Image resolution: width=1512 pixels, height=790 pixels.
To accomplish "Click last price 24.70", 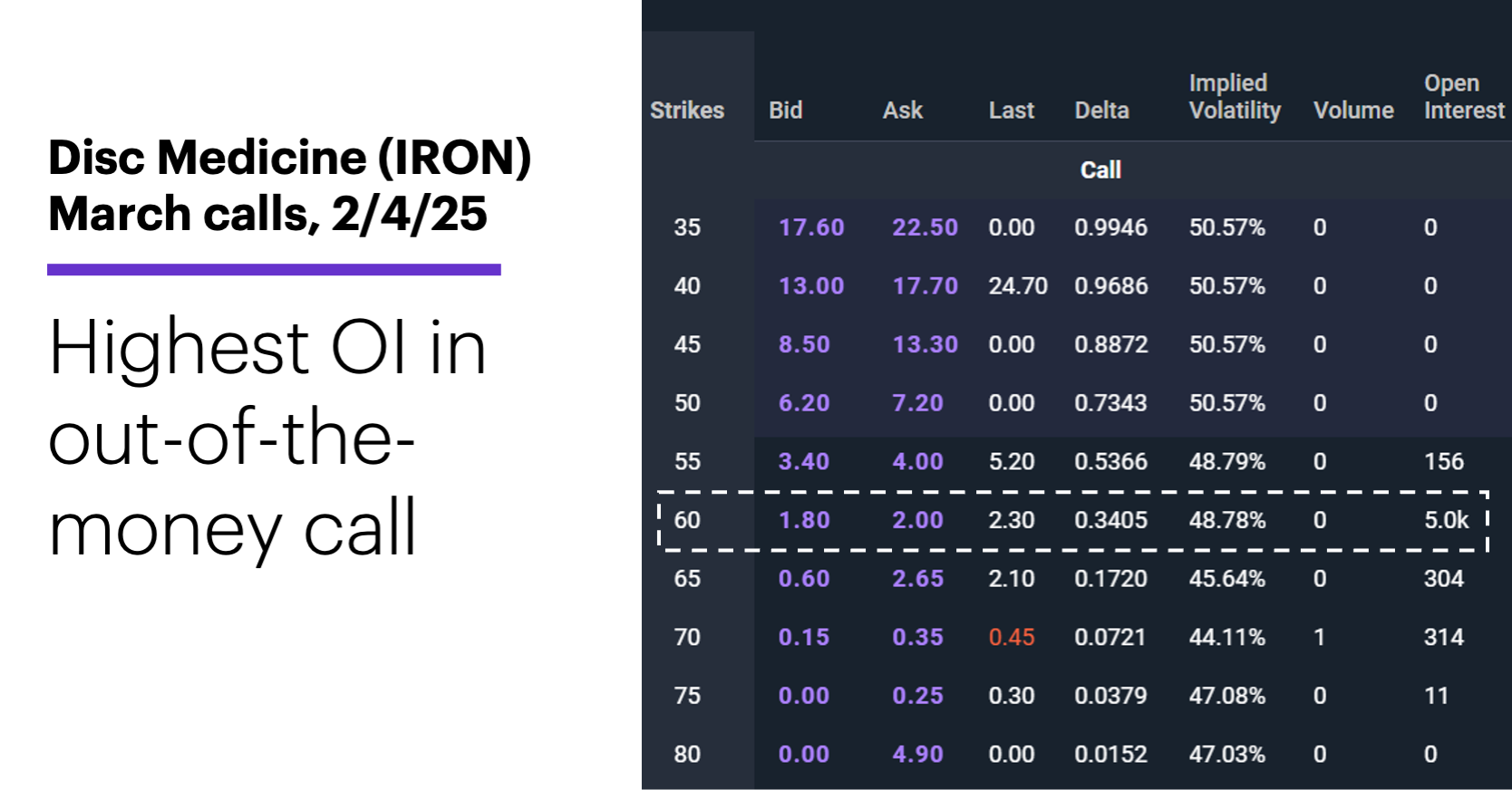I will tap(1018, 286).
